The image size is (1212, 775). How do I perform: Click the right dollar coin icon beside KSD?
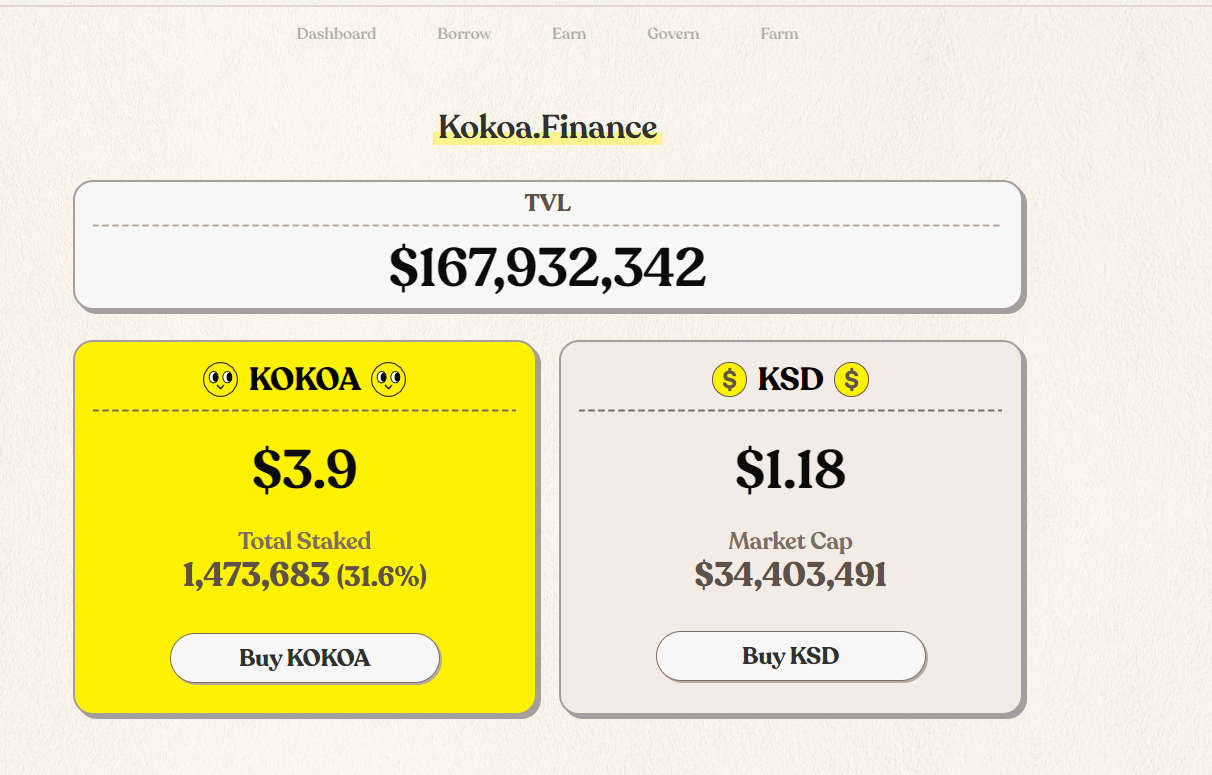tap(852, 380)
